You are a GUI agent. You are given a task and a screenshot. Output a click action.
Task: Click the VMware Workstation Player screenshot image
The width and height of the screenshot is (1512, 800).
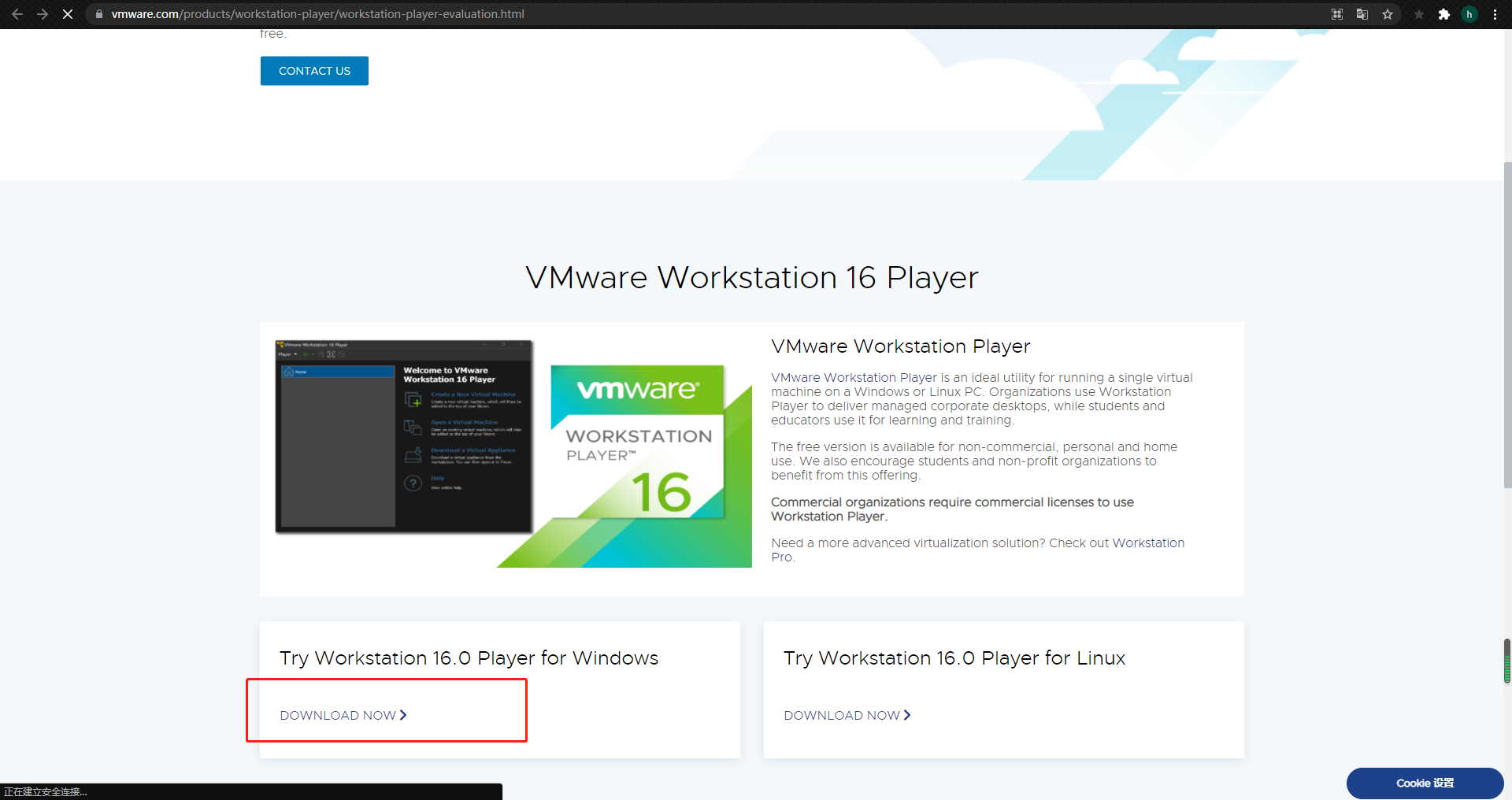coord(403,436)
